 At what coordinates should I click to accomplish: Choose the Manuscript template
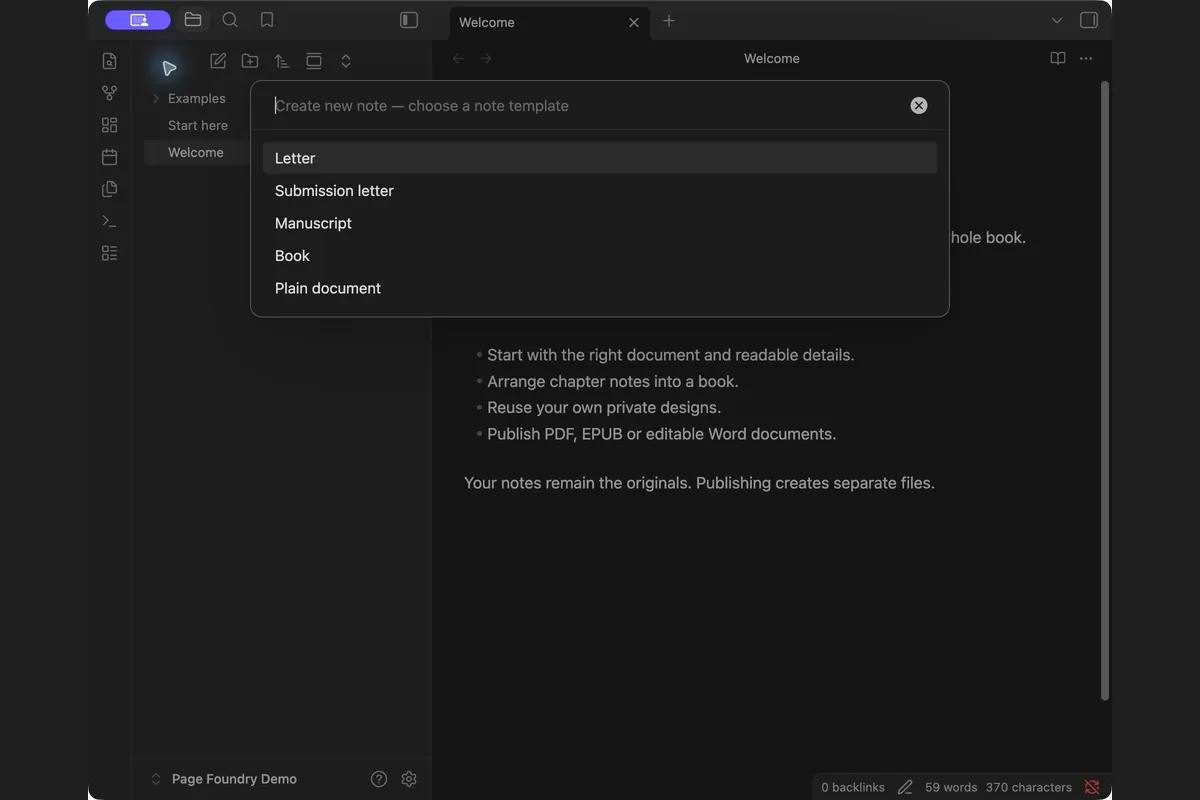click(600, 223)
